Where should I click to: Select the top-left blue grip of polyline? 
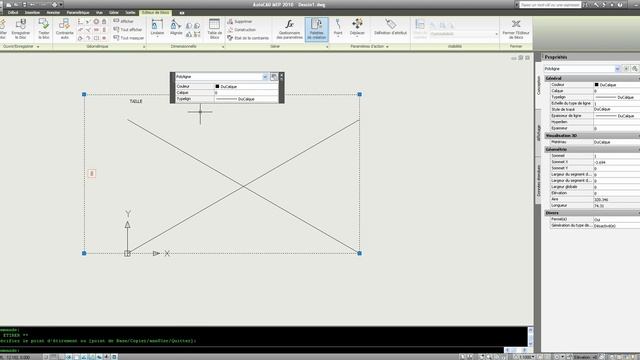pyautogui.click(x=84, y=94)
